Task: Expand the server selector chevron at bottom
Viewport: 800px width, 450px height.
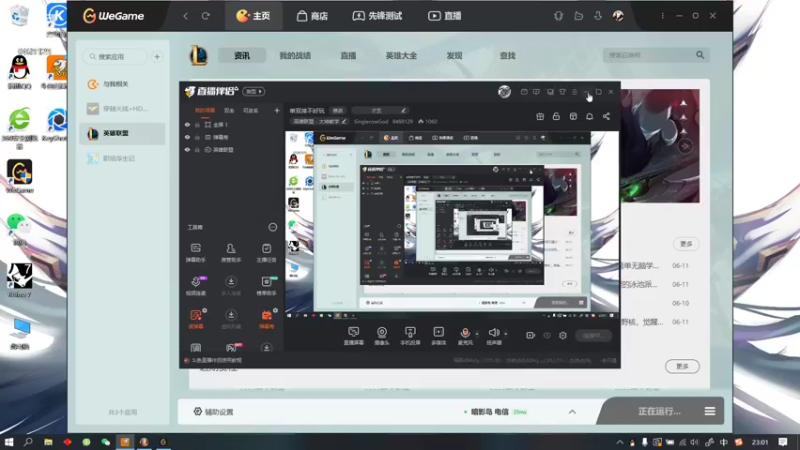Action: pyautogui.click(x=572, y=412)
